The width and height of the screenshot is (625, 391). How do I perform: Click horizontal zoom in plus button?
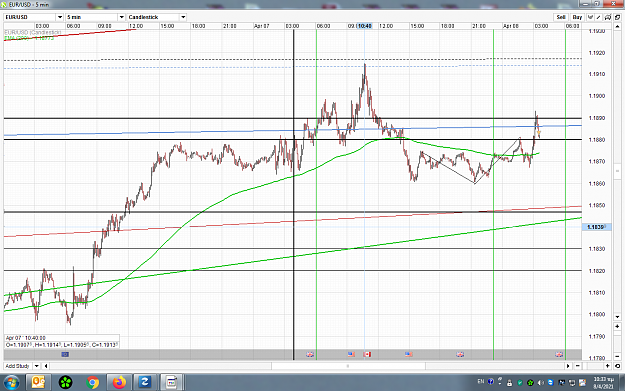(x=607, y=366)
